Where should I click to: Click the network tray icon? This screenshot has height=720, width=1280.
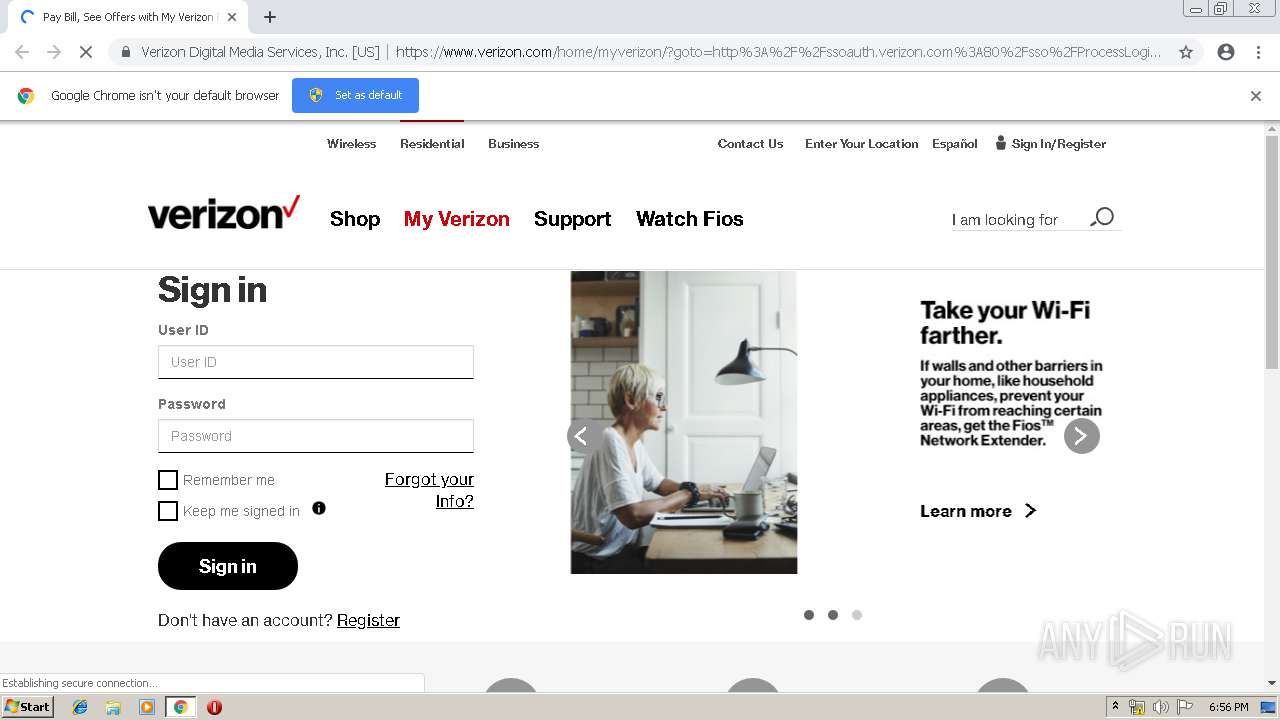[x=1137, y=707]
